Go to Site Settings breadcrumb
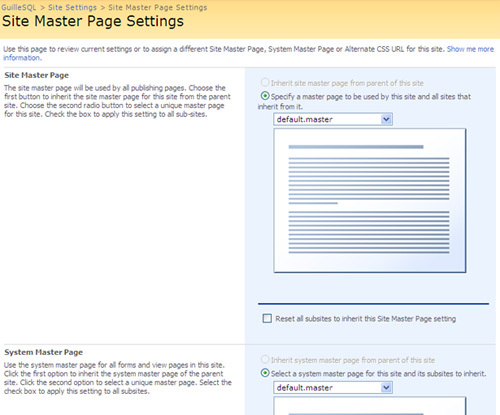This screenshot has width=500, height=415. 72,7
